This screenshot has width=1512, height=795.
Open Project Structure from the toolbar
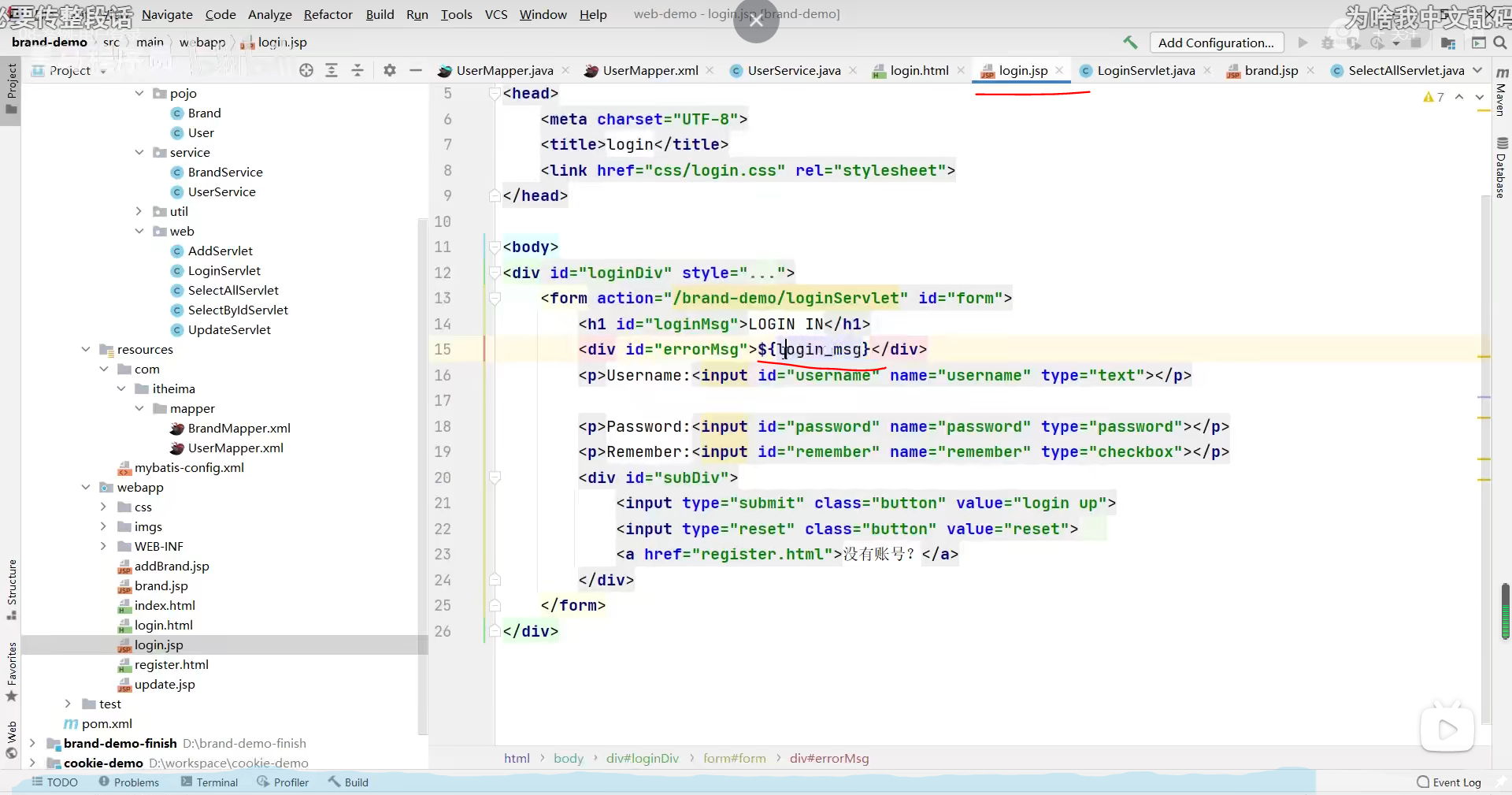point(1447,43)
